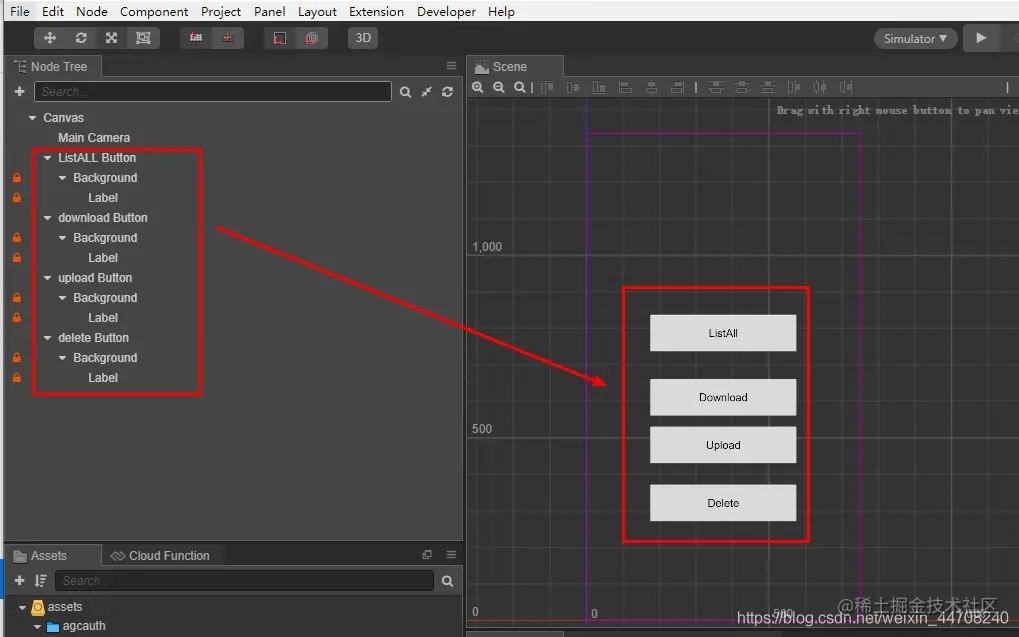Unlock Label under ListALL Button
1019x637 pixels.
coord(17,198)
